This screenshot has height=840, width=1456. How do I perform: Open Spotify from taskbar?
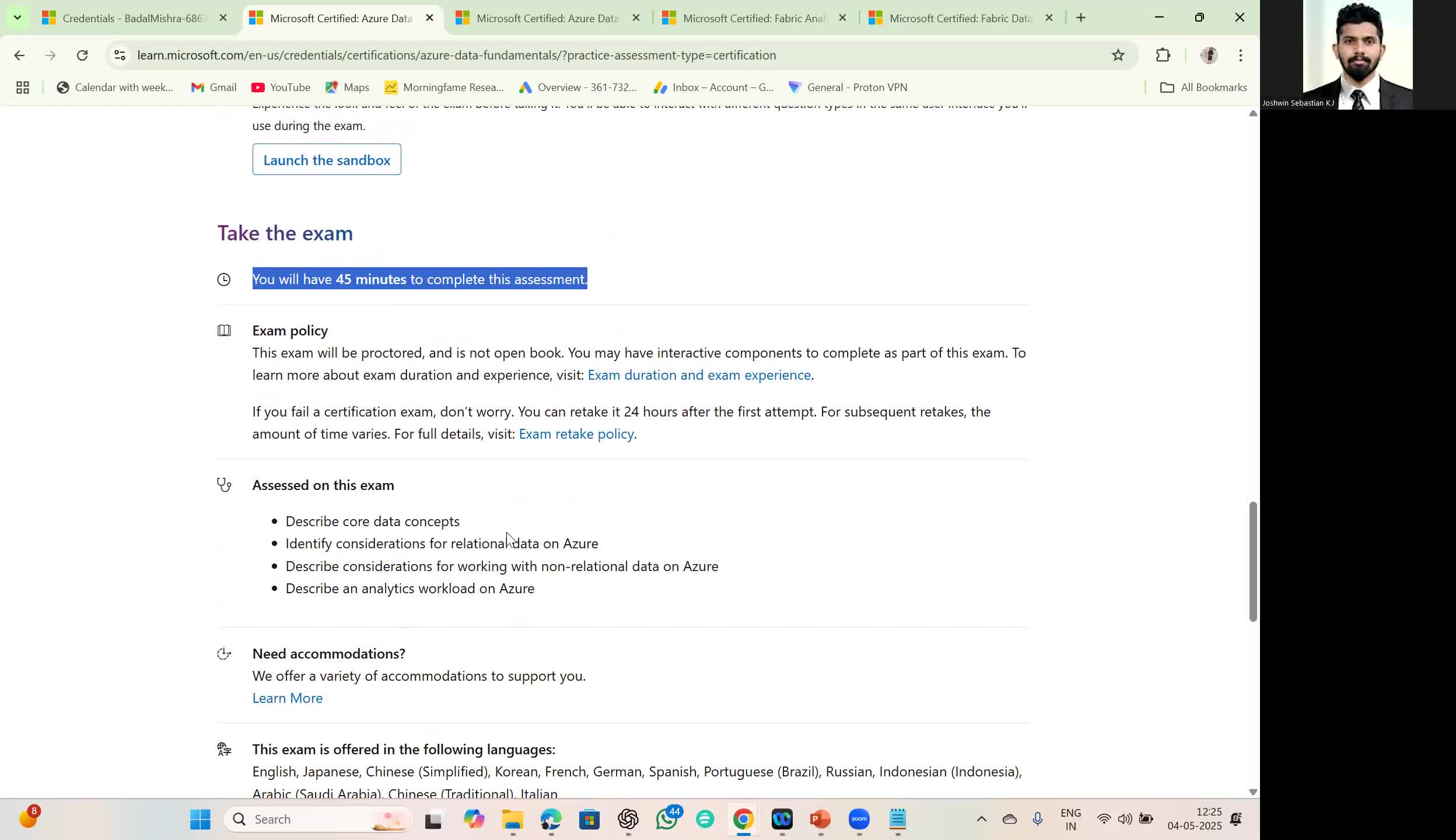click(x=705, y=820)
